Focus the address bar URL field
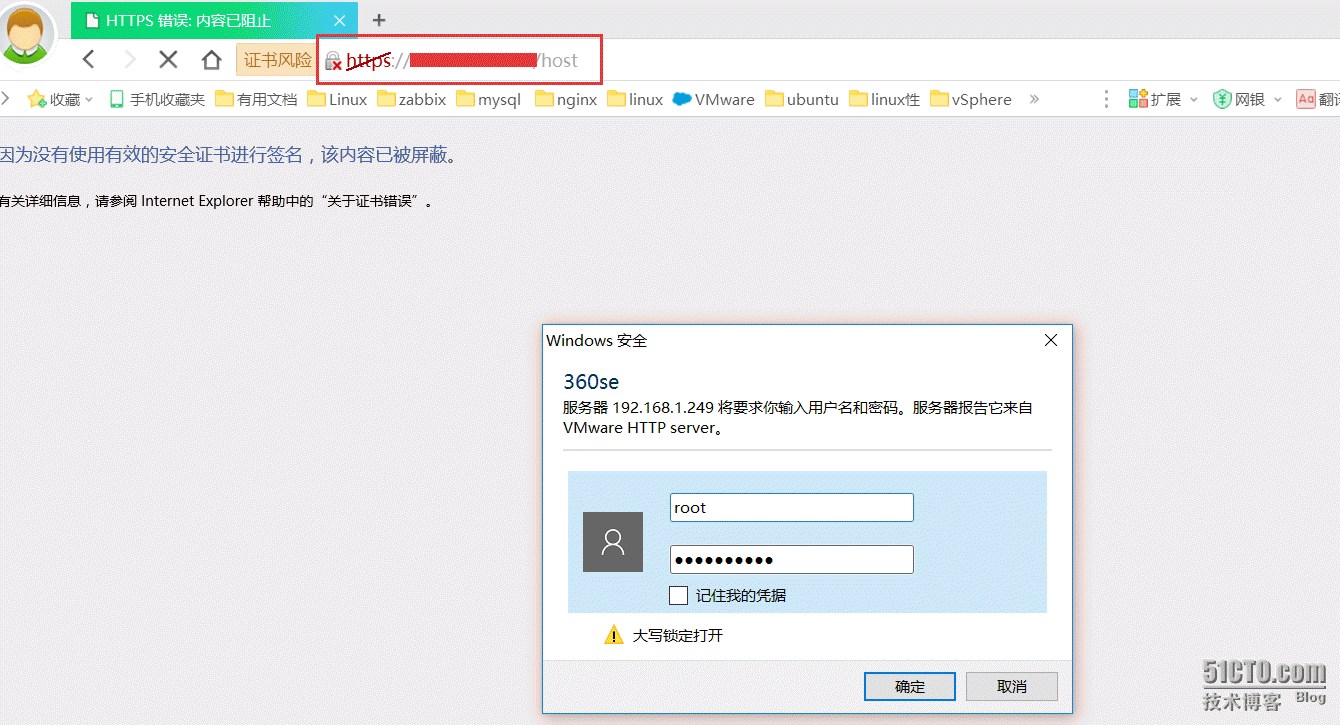Screen dimensions: 1340x725 coord(461,60)
